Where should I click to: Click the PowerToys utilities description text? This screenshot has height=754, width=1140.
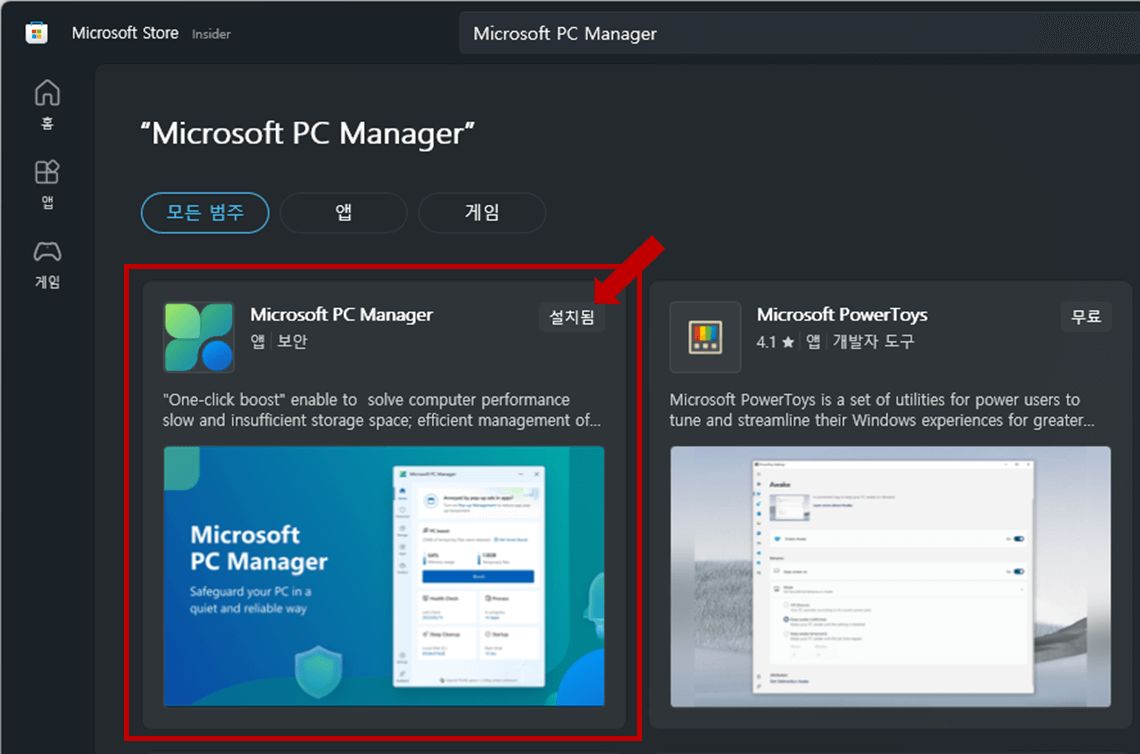pos(881,410)
